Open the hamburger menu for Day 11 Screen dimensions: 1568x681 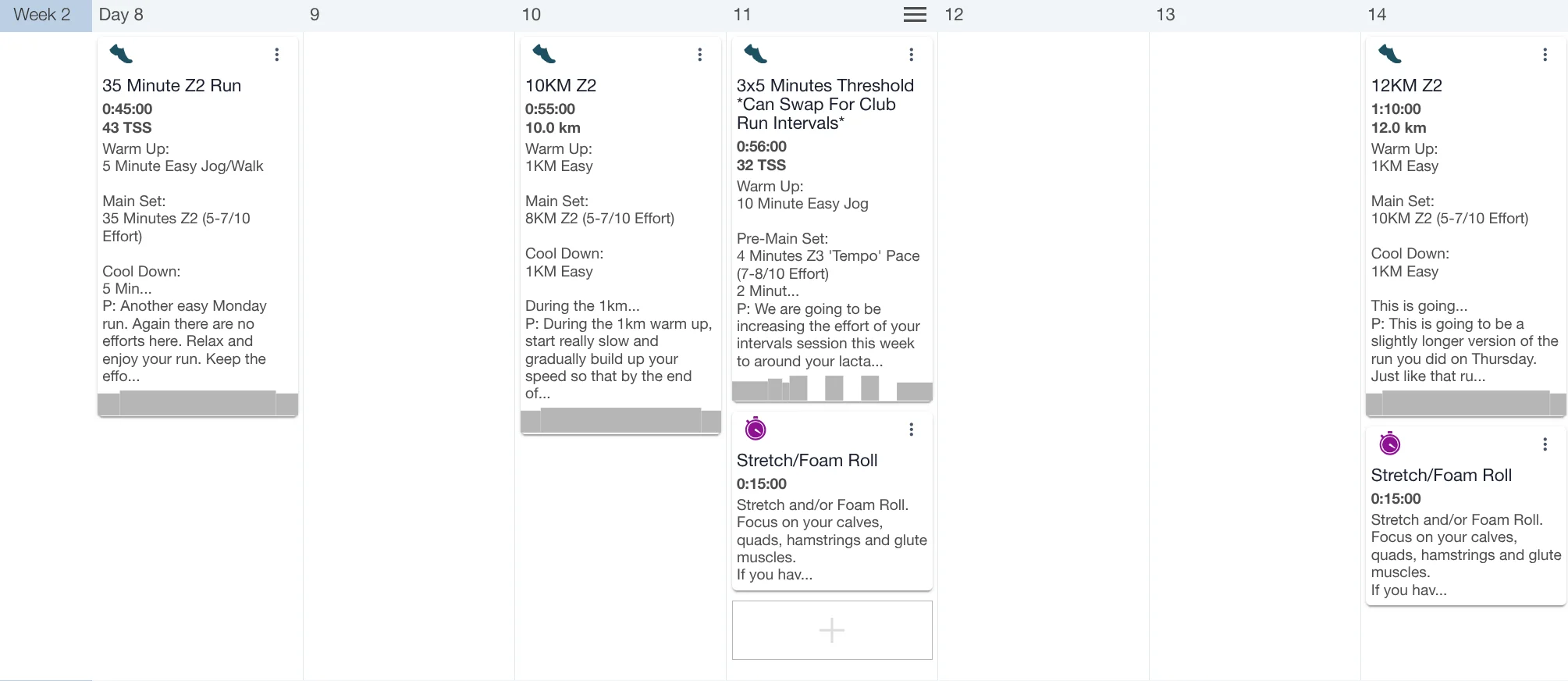pyautogui.click(x=915, y=14)
